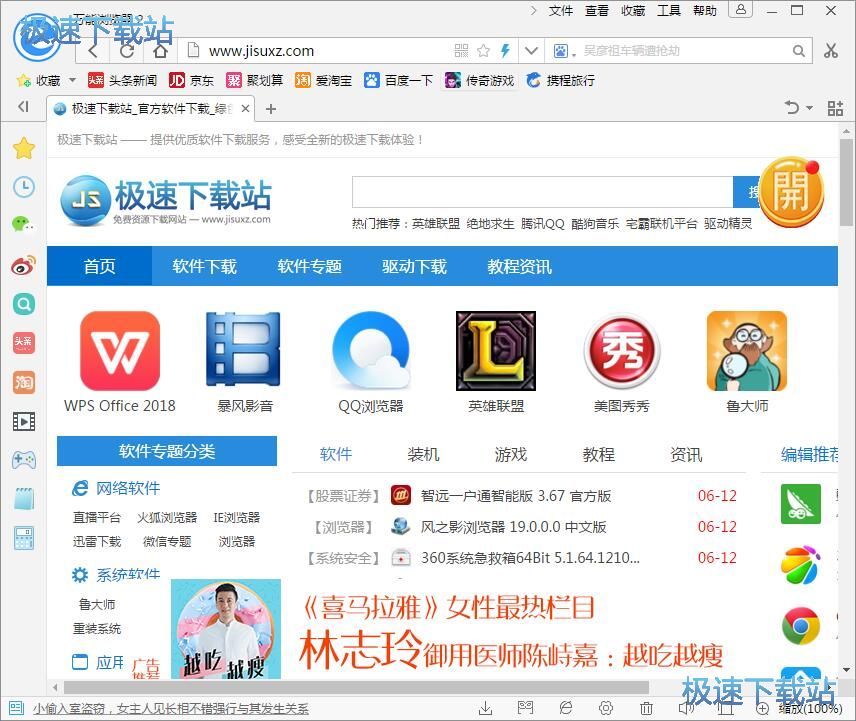Open the sidebar game controller icon
This screenshot has width=856, height=721.
pos(24,460)
